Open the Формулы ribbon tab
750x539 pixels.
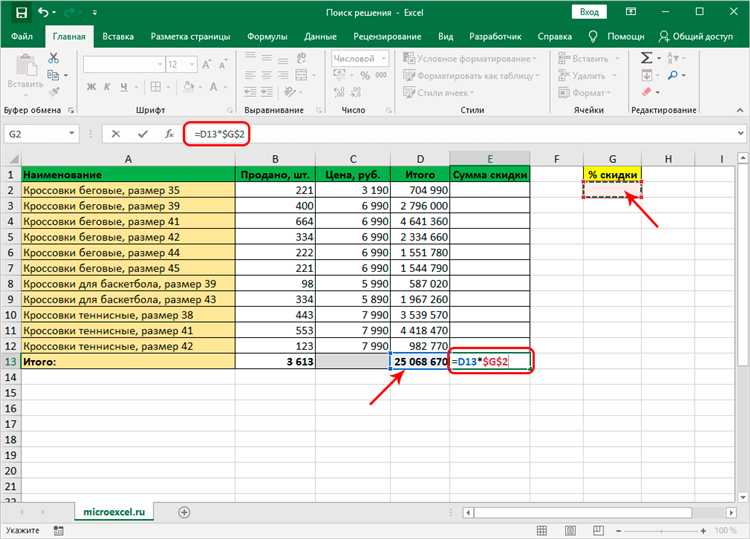(267, 36)
